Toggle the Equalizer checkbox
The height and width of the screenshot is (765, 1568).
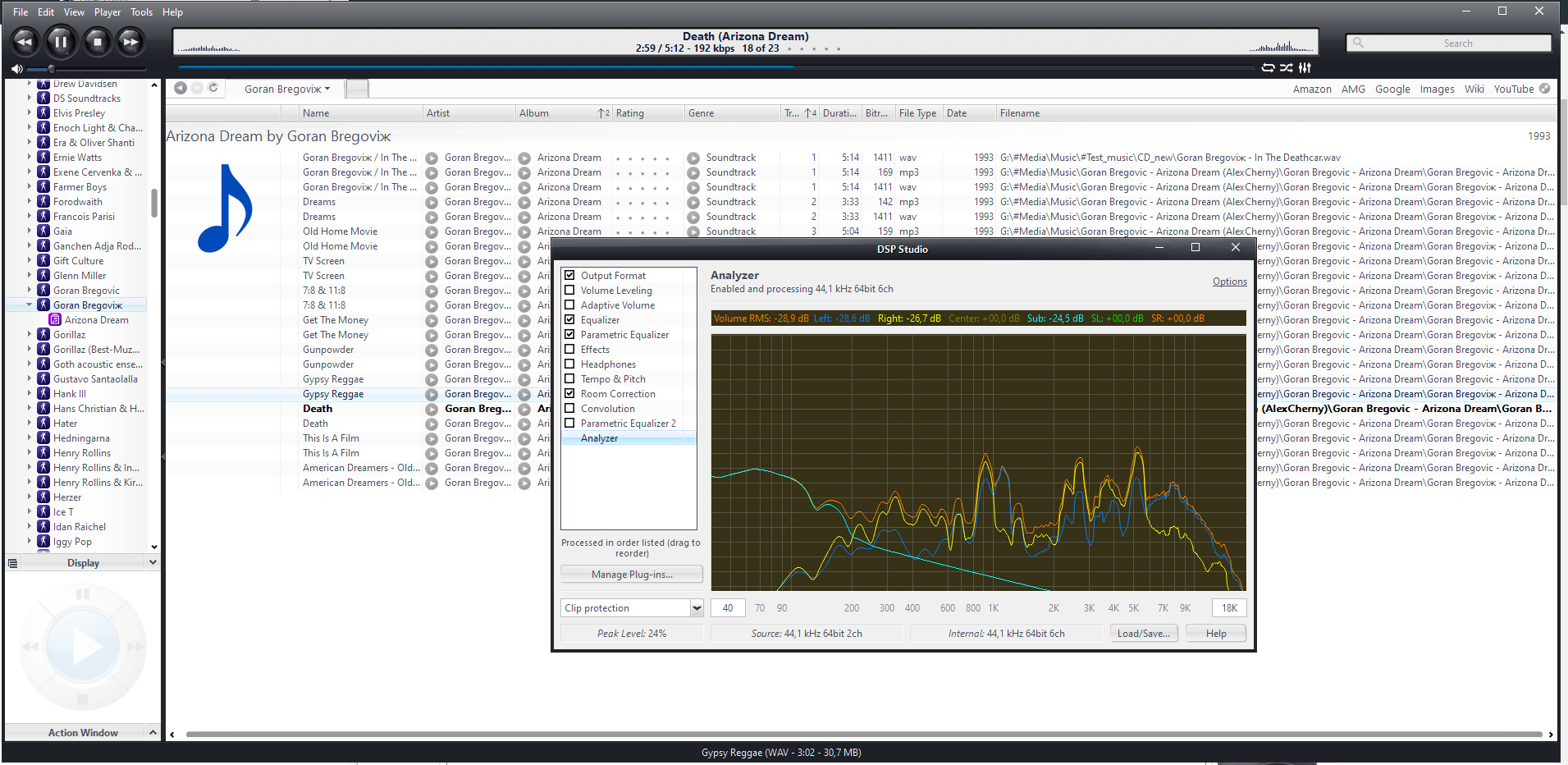point(569,319)
